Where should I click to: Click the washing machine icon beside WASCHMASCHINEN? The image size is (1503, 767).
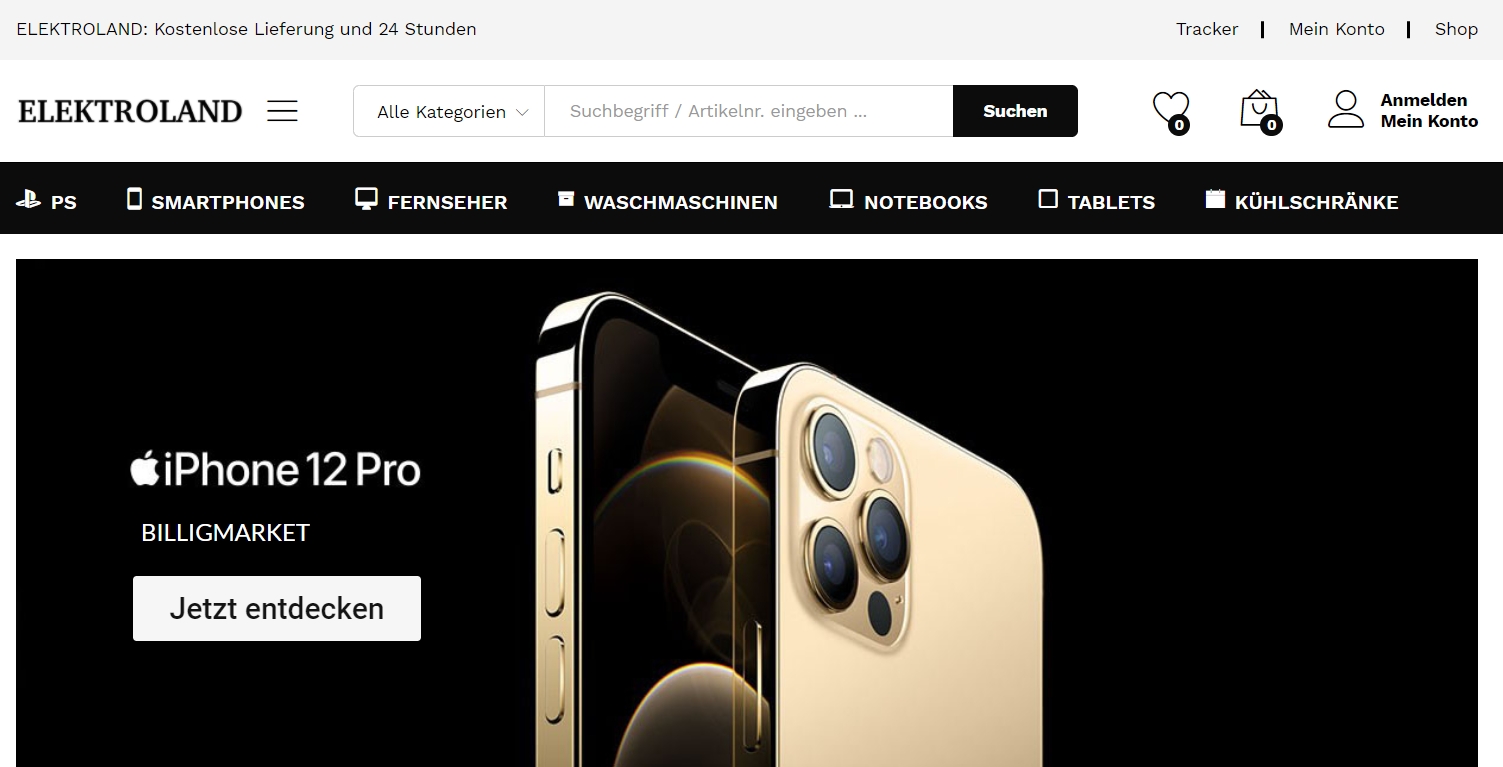click(x=566, y=199)
